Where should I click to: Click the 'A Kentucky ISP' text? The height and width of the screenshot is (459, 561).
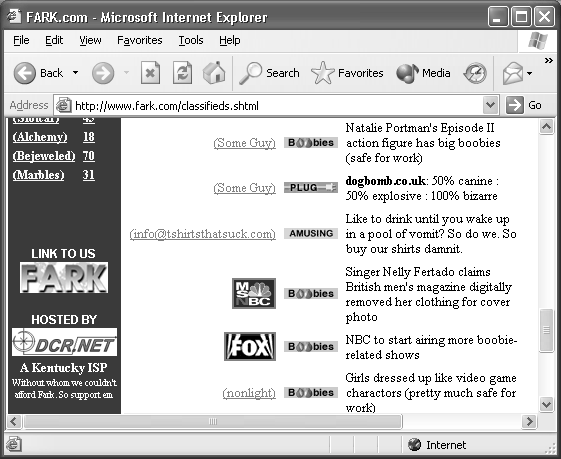[x=64, y=368]
